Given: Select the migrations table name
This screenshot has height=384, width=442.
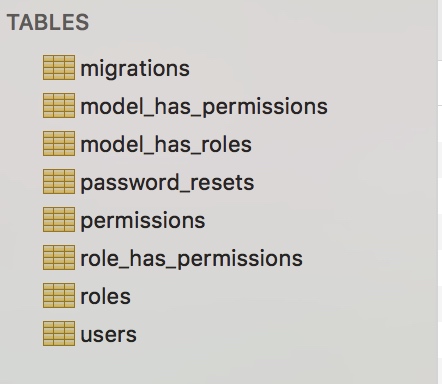Looking at the screenshot, I should coord(135,69).
